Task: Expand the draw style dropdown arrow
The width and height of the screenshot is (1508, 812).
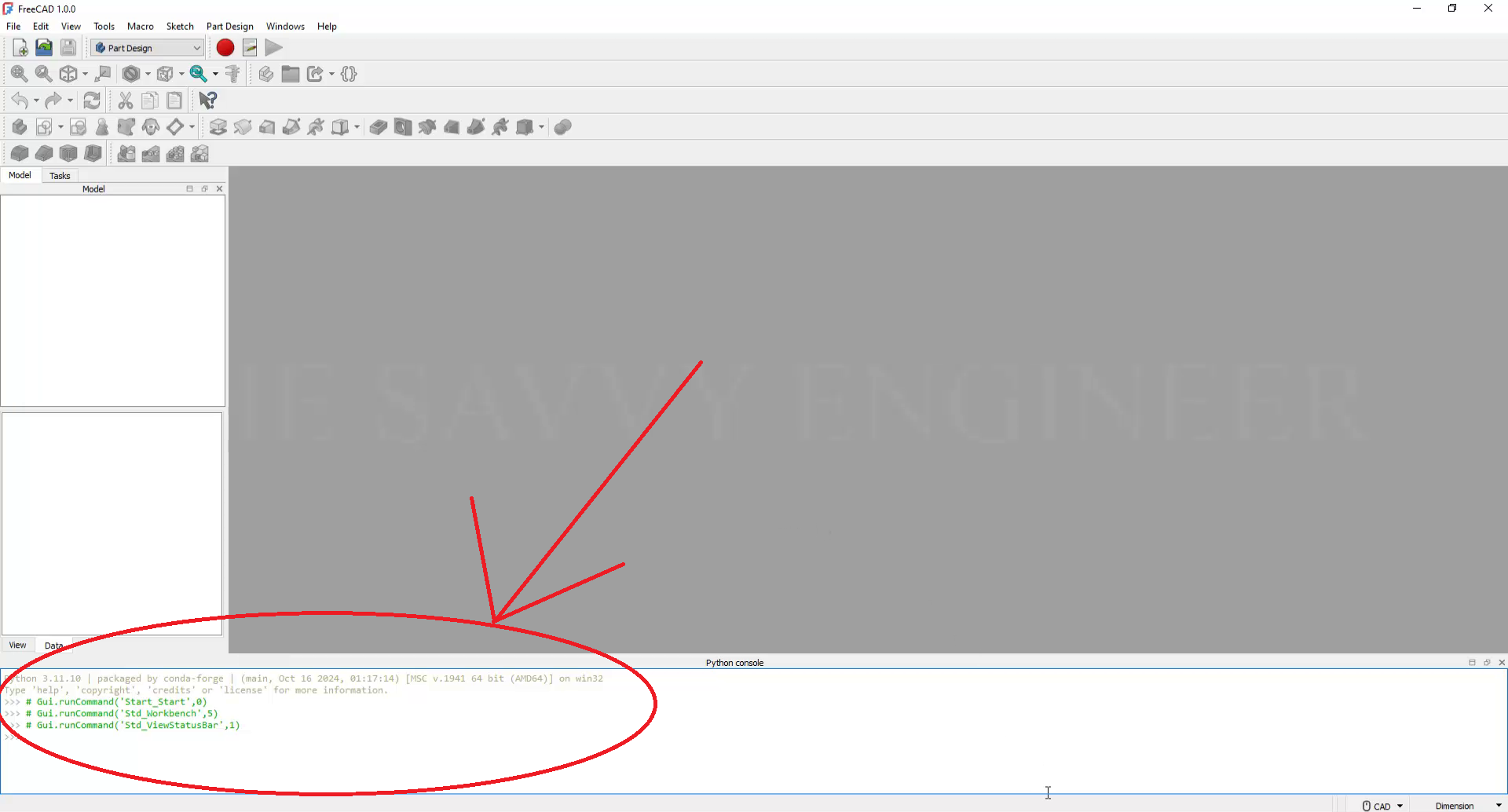Action: (x=148, y=75)
